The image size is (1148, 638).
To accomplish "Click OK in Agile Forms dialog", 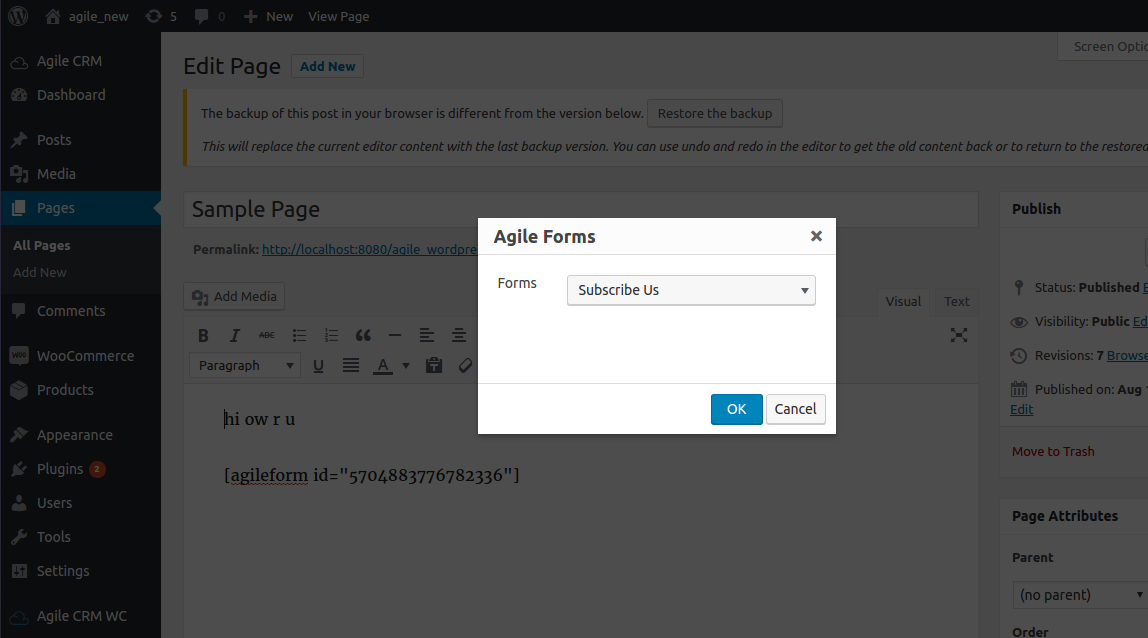I will [x=737, y=409].
